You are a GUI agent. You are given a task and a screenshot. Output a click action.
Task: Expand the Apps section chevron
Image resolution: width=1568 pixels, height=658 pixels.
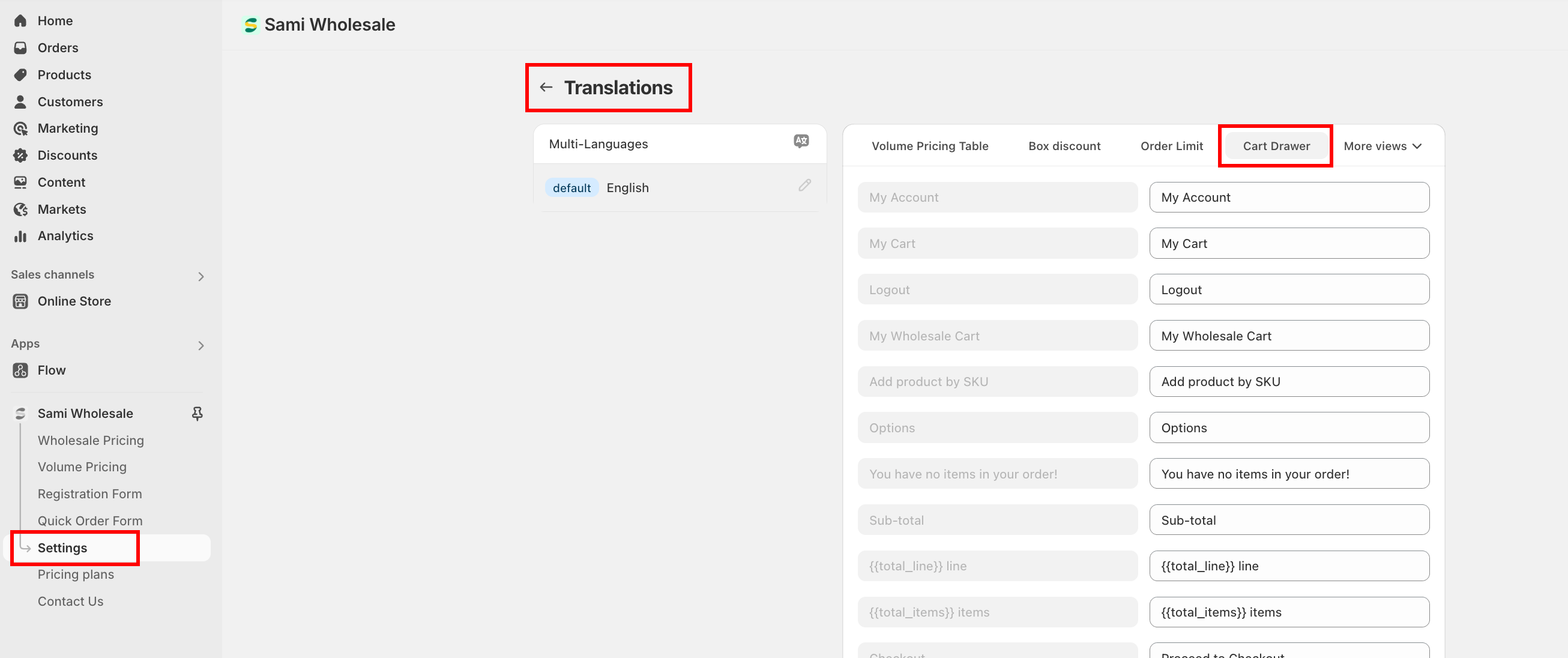coord(201,346)
